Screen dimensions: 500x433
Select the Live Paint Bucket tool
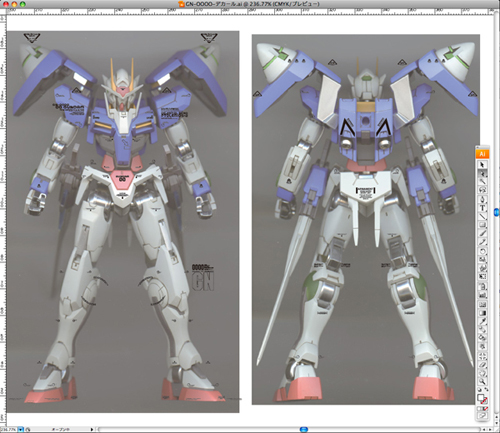click(482, 338)
